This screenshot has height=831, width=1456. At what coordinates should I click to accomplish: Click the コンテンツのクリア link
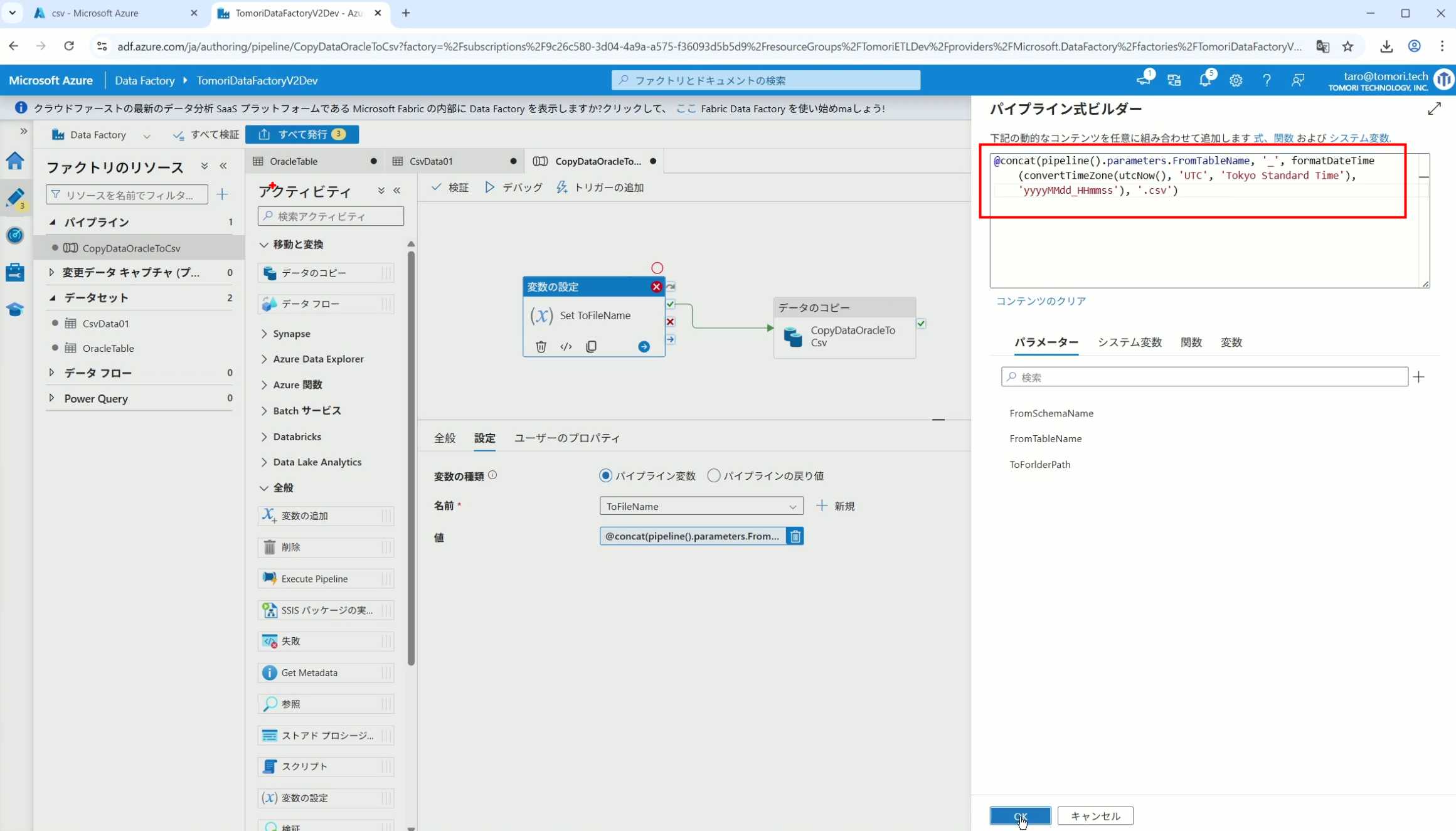[x=1041, y=301]
